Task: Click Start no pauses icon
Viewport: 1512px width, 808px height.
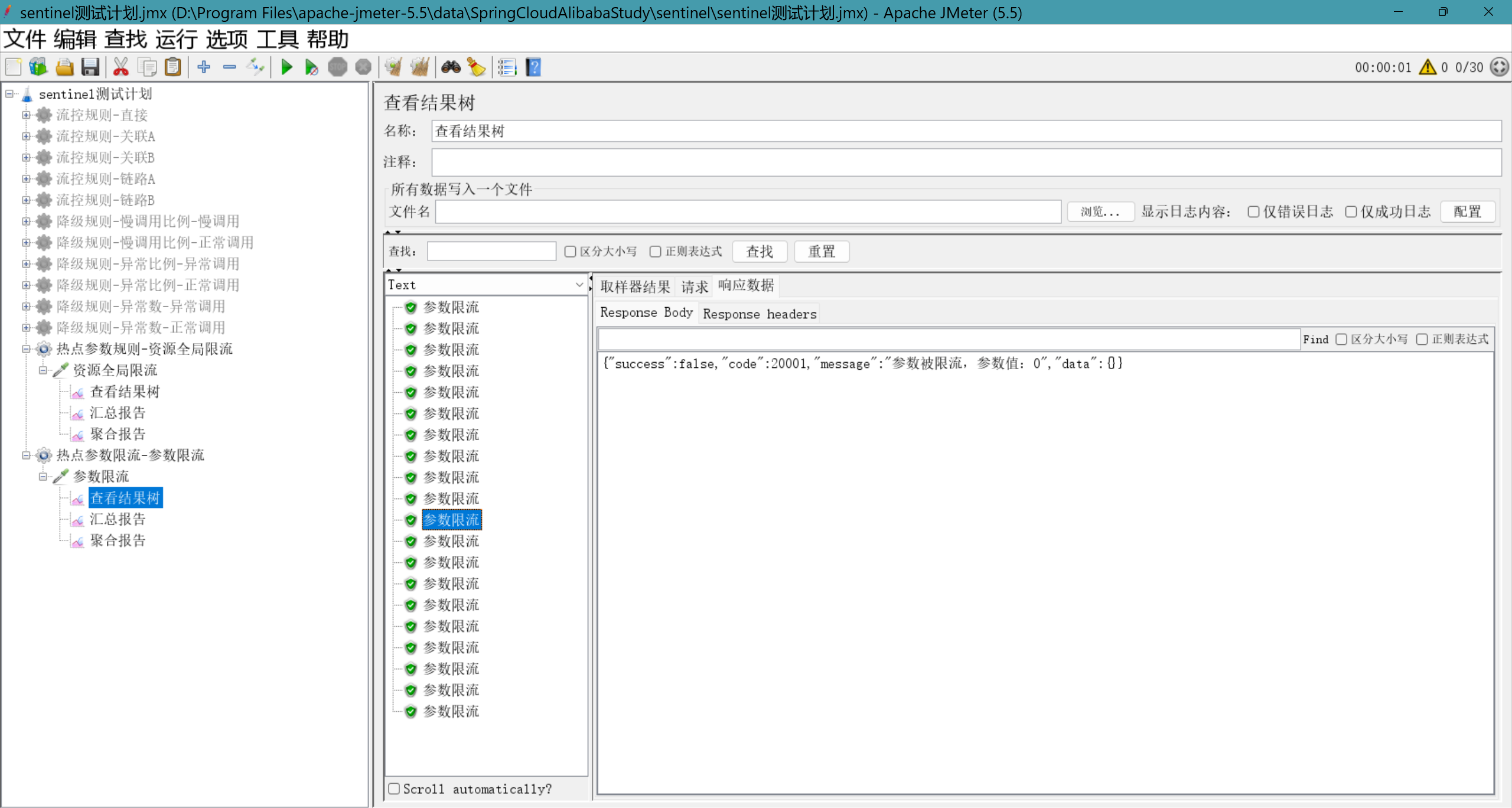Action: point(311,67)
